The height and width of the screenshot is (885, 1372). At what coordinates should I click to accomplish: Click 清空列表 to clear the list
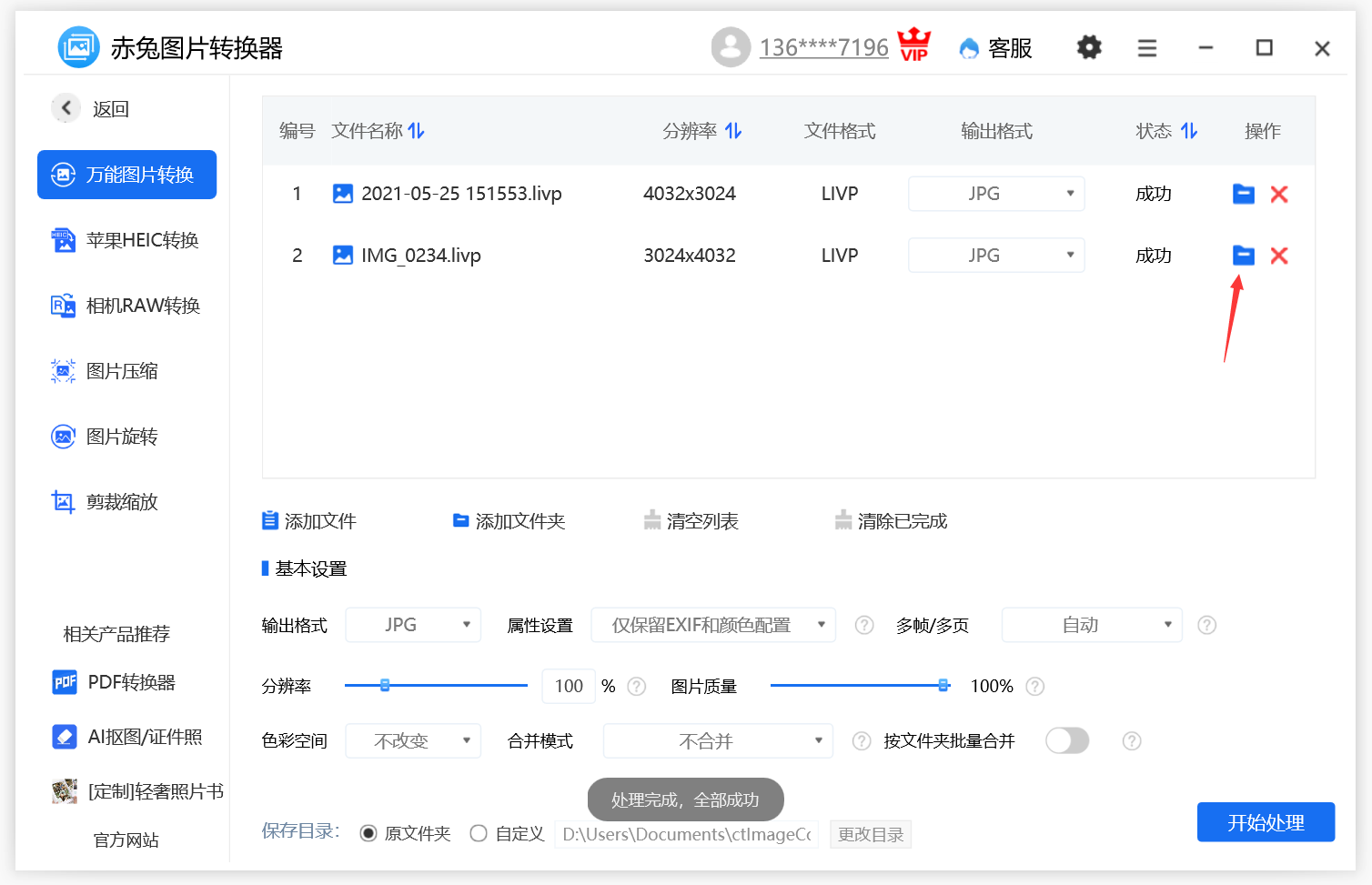pos(691,521)
